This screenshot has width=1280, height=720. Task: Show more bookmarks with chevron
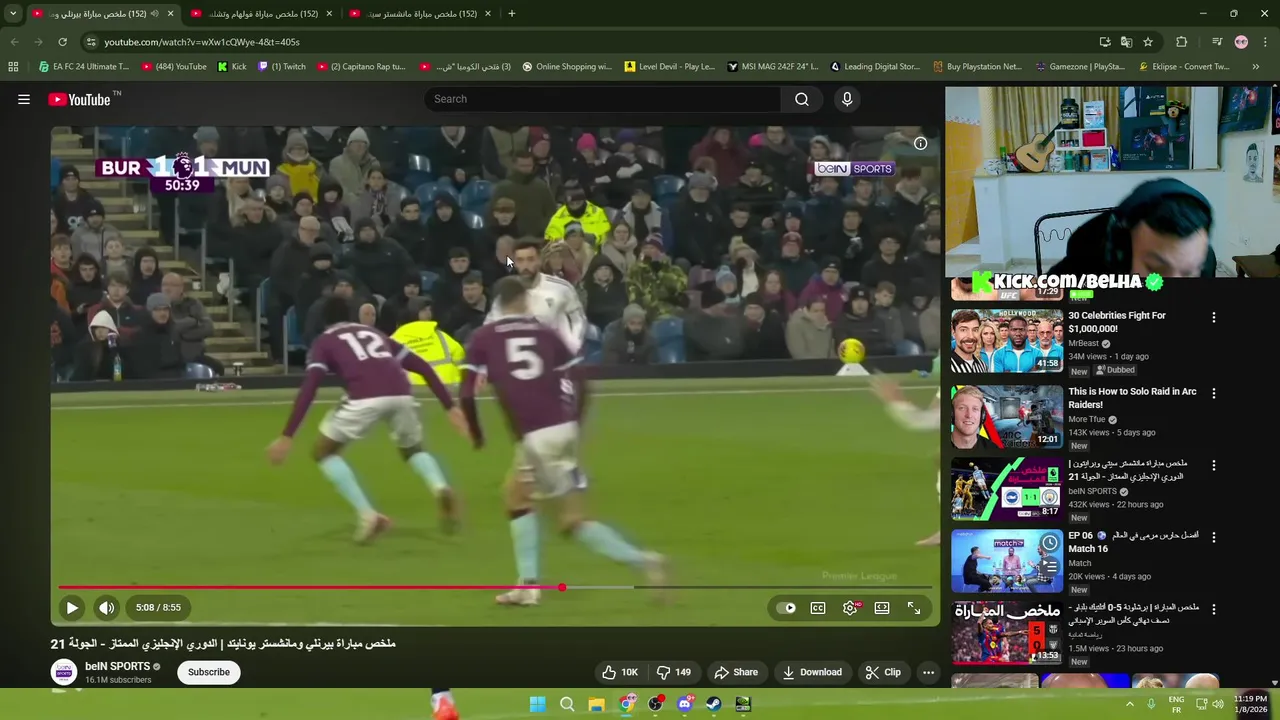[1256, 67]
